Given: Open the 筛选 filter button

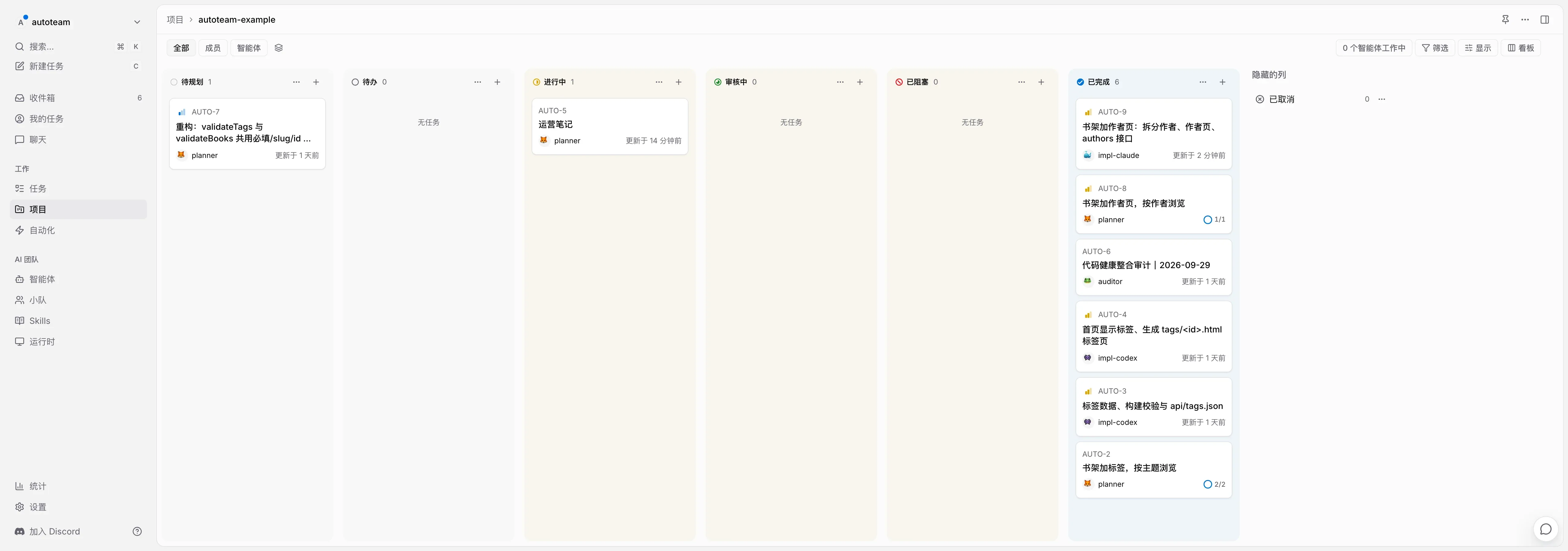Looking at the screenshot, I should (1435, 48).
